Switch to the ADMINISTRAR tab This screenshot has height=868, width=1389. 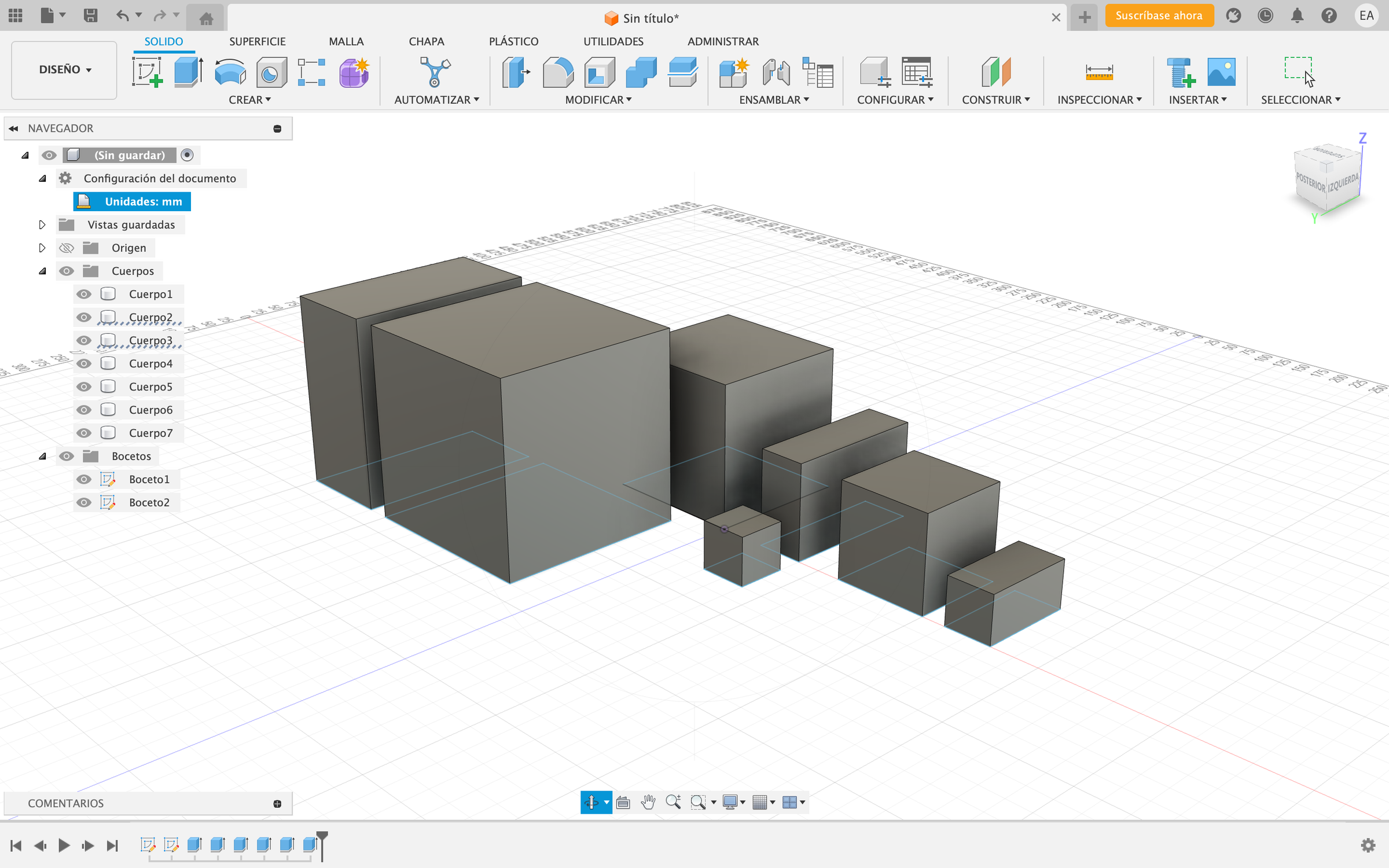coord(723,42)
